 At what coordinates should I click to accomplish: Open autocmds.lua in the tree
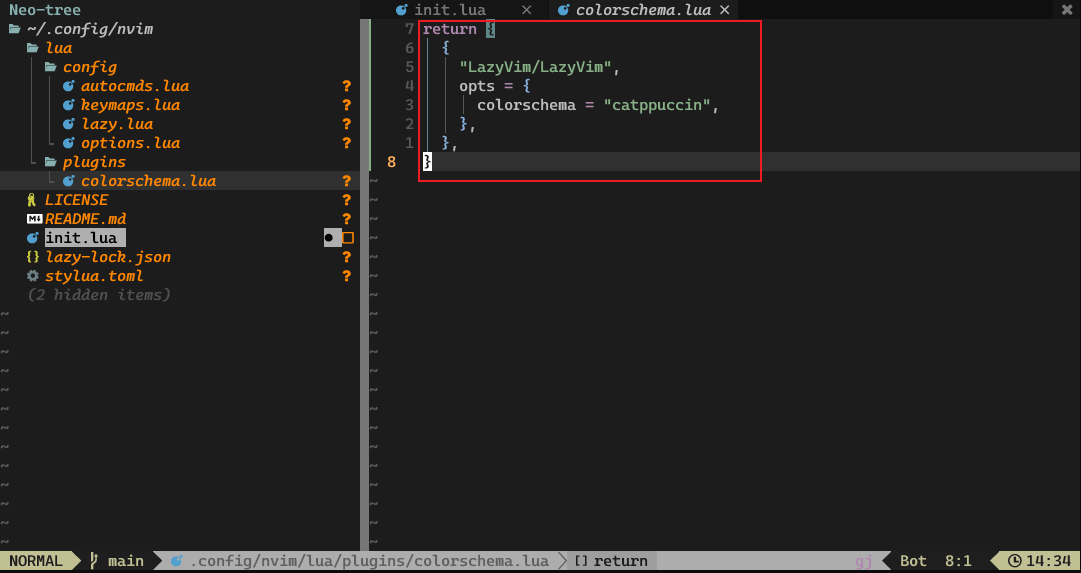(135, 86)
